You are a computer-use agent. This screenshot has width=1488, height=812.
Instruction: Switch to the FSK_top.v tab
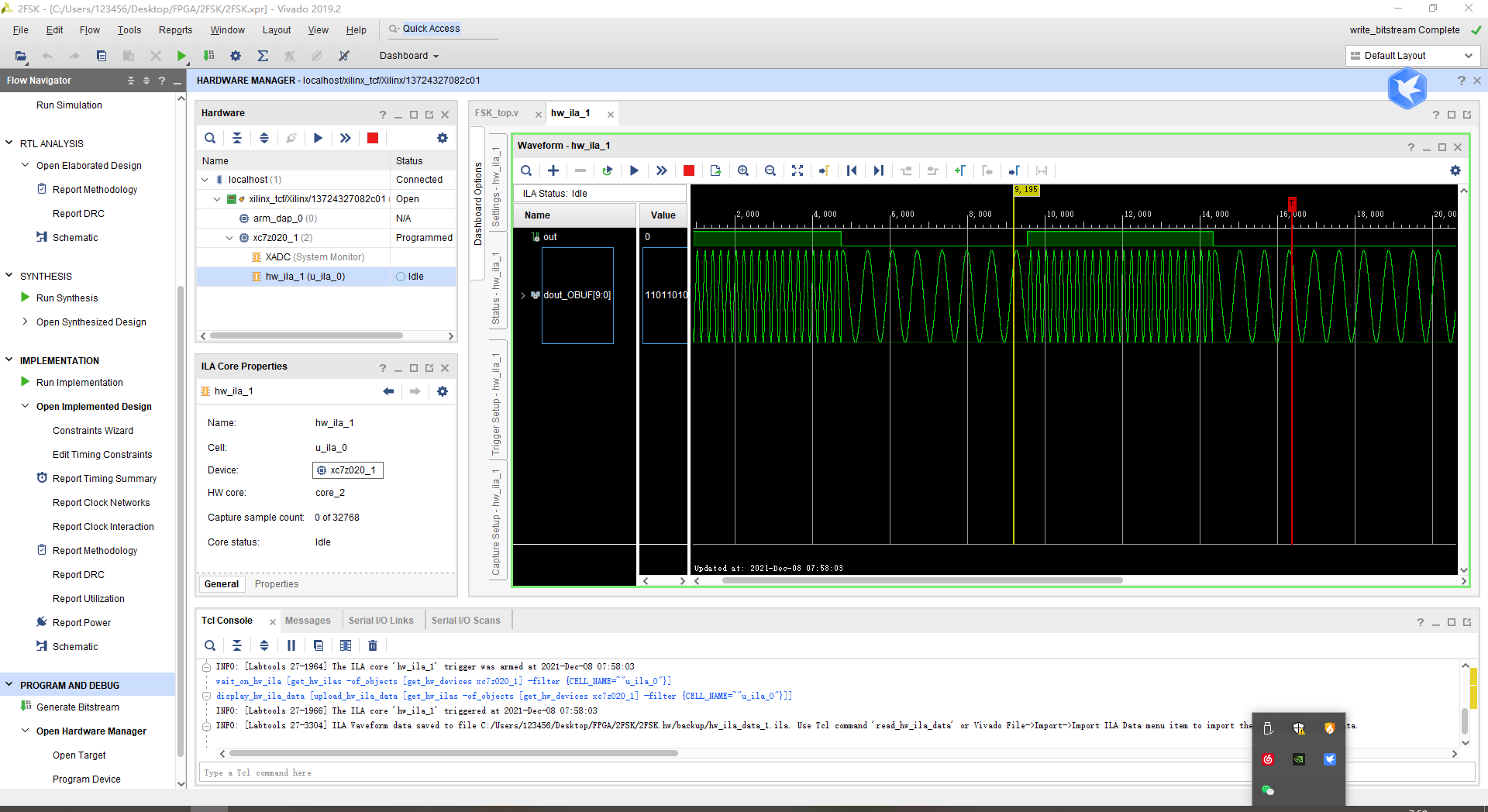point(497,113)
